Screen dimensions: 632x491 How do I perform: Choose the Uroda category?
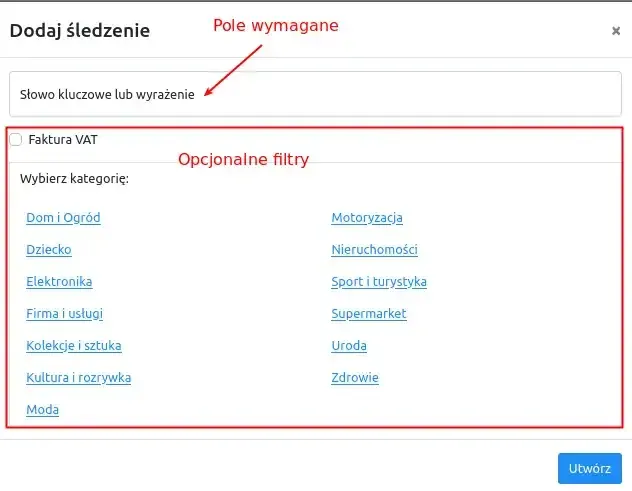pyautogui.click(x=349, y=345)
